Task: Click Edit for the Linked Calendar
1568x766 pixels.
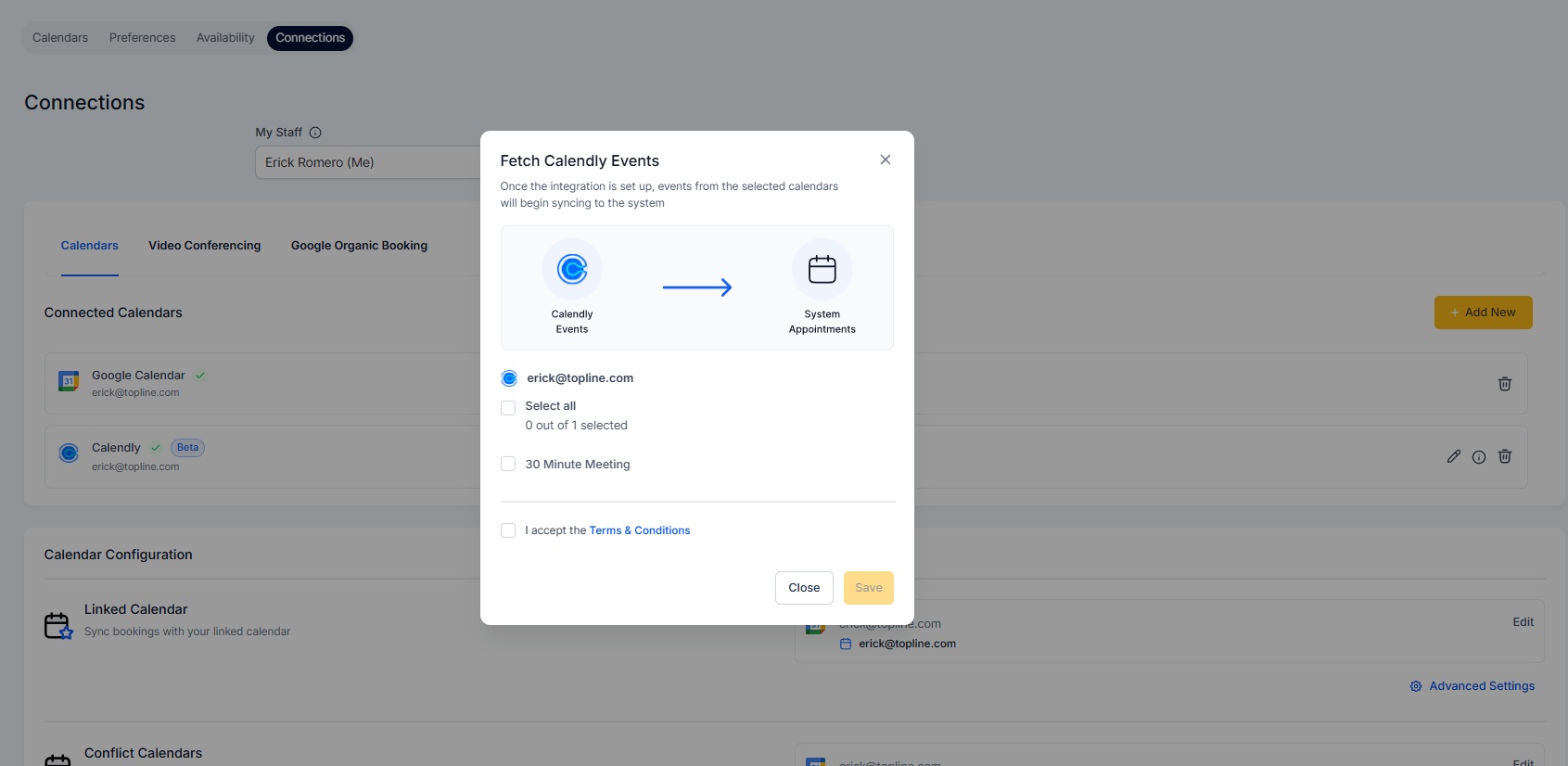Action: [x=1523, y=622]
